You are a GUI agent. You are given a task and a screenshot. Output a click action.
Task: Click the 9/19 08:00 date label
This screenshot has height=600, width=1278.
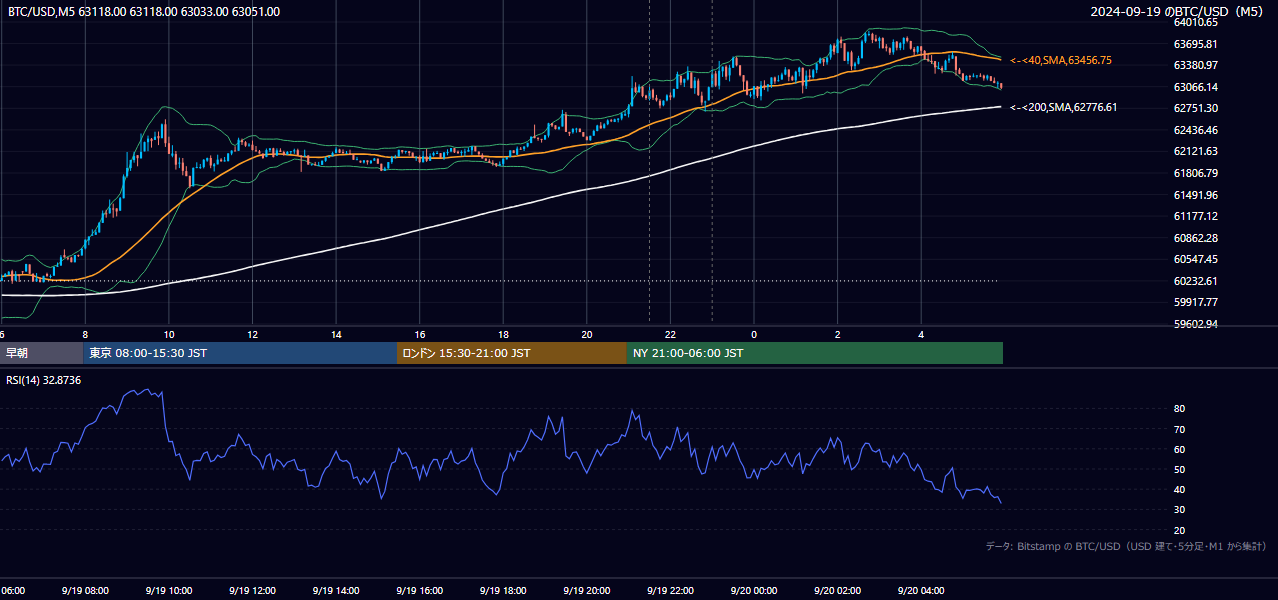85,591
